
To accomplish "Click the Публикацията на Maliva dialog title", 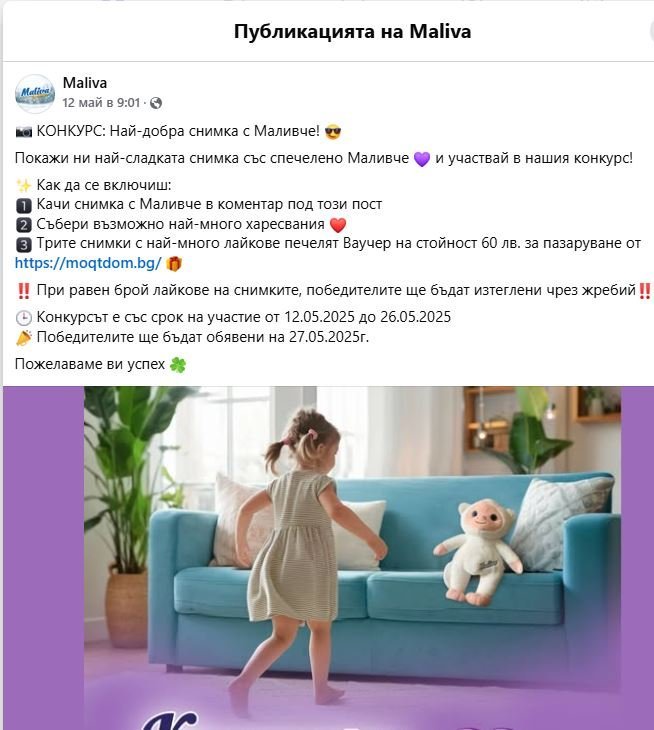I will point(352,32).
